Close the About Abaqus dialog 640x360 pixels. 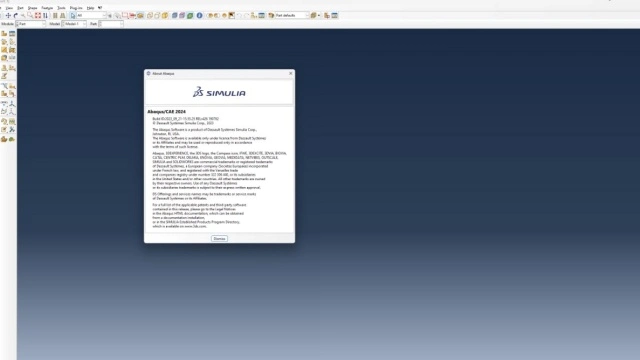pos(291,73)
